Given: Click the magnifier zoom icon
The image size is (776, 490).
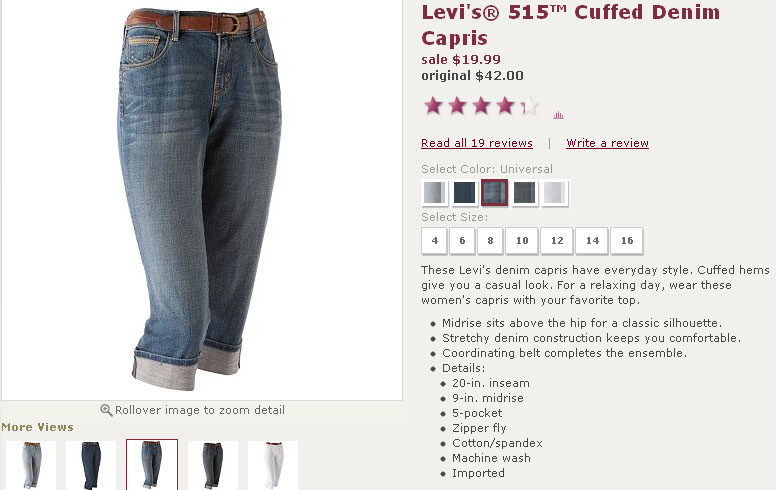Looking at the screenshot, I should click(107, 410).
